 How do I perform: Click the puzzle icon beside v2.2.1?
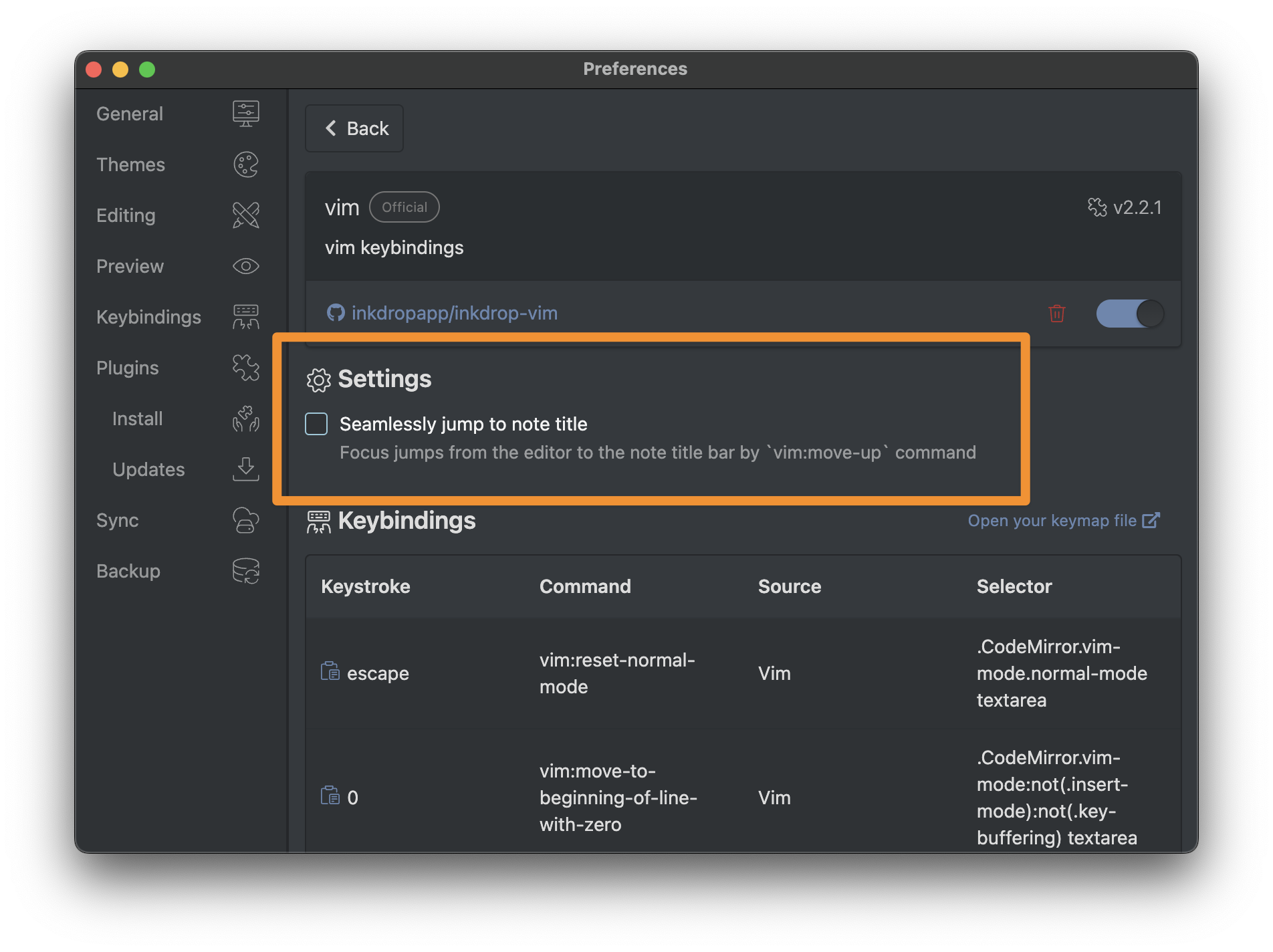click(1097, 207)
